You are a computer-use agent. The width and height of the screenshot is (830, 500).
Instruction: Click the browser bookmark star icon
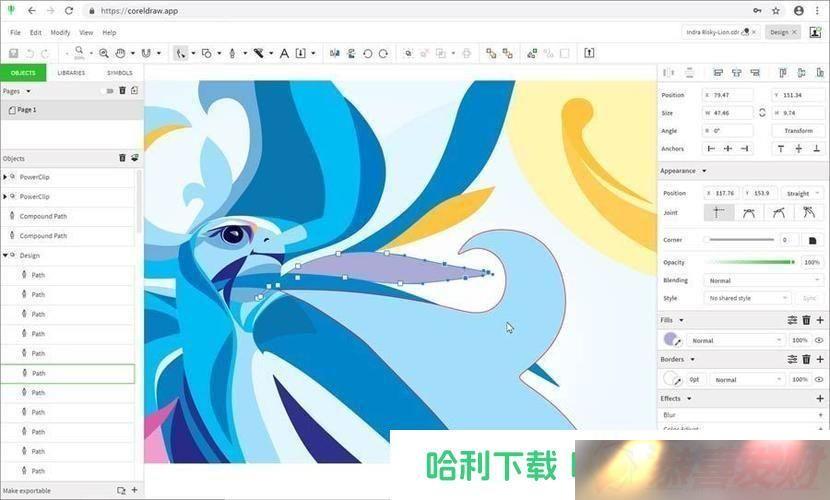coord(775,11)
